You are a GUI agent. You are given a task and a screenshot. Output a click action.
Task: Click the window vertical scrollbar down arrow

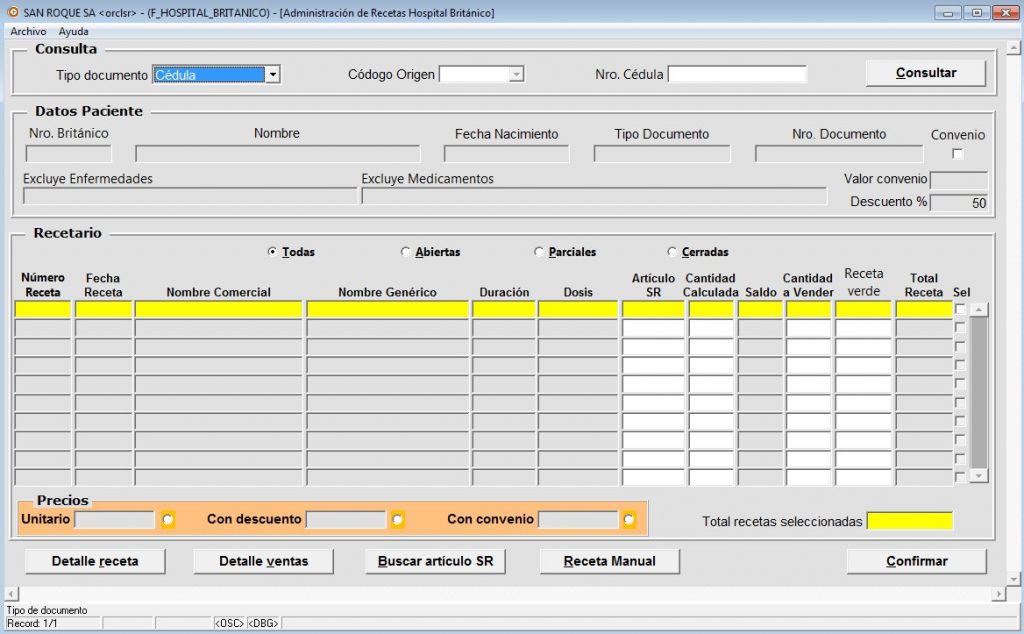click(1014, 579)
